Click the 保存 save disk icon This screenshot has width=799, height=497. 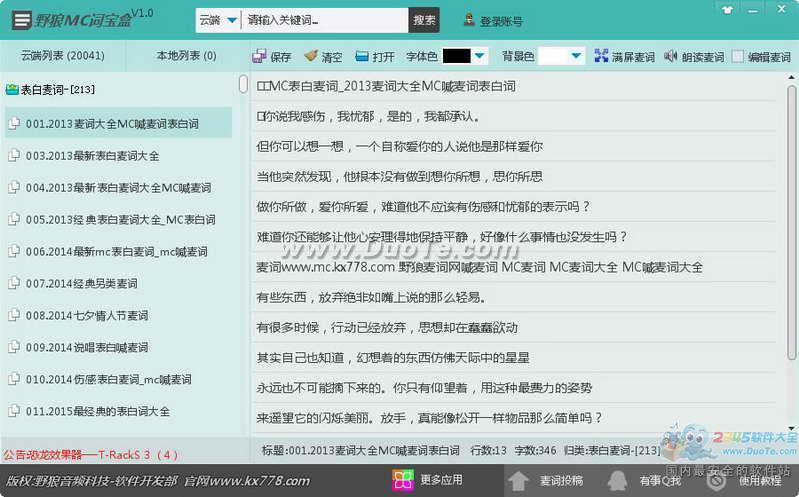(x=259, y=56)
